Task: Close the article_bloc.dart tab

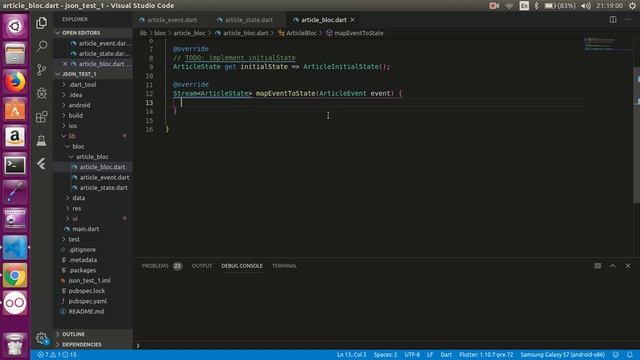Action: tap(352, 20)
